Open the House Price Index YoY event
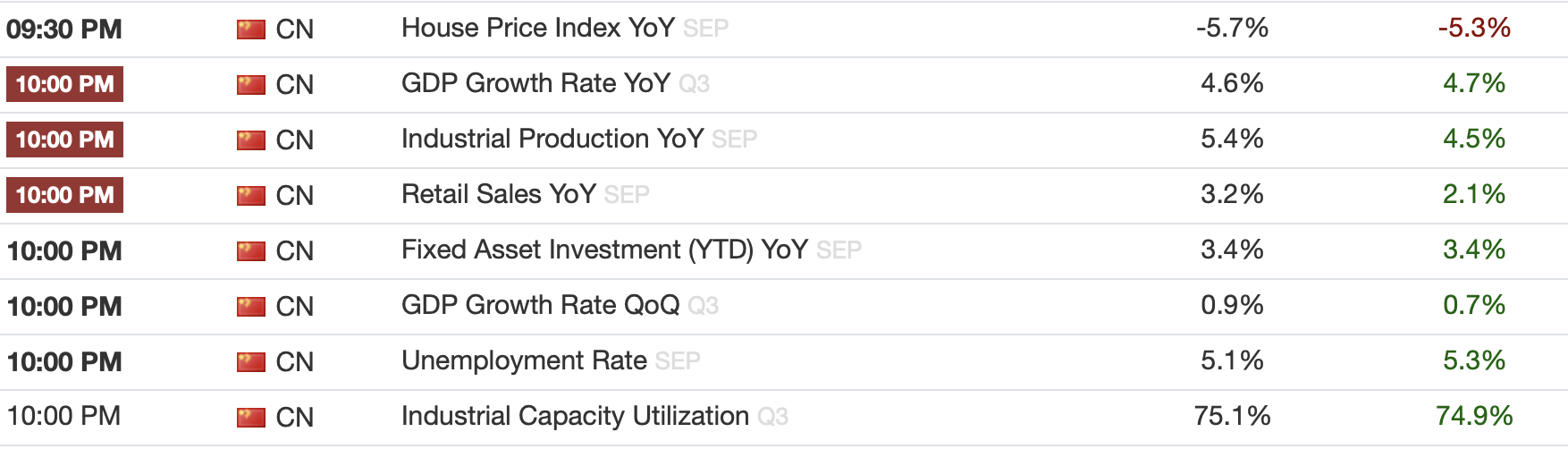1568x449 pixels. pyautogui.click(x=537, y=29)
